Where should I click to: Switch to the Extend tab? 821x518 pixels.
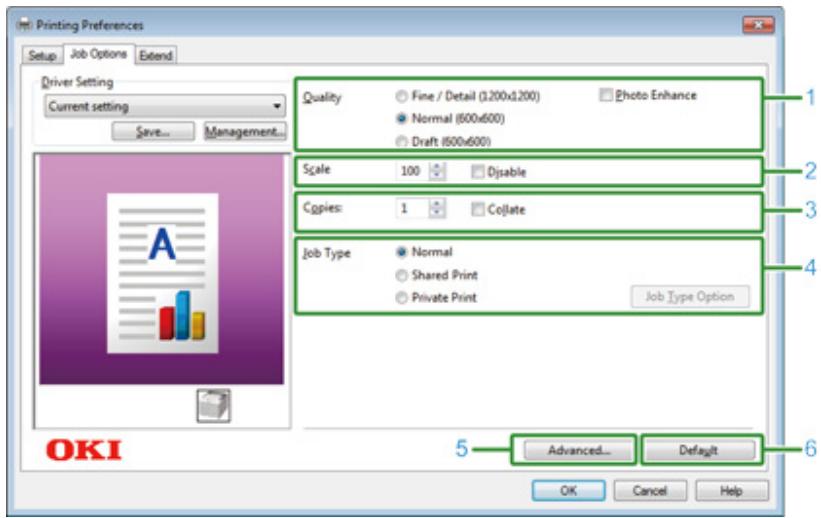tap(156, 56)
